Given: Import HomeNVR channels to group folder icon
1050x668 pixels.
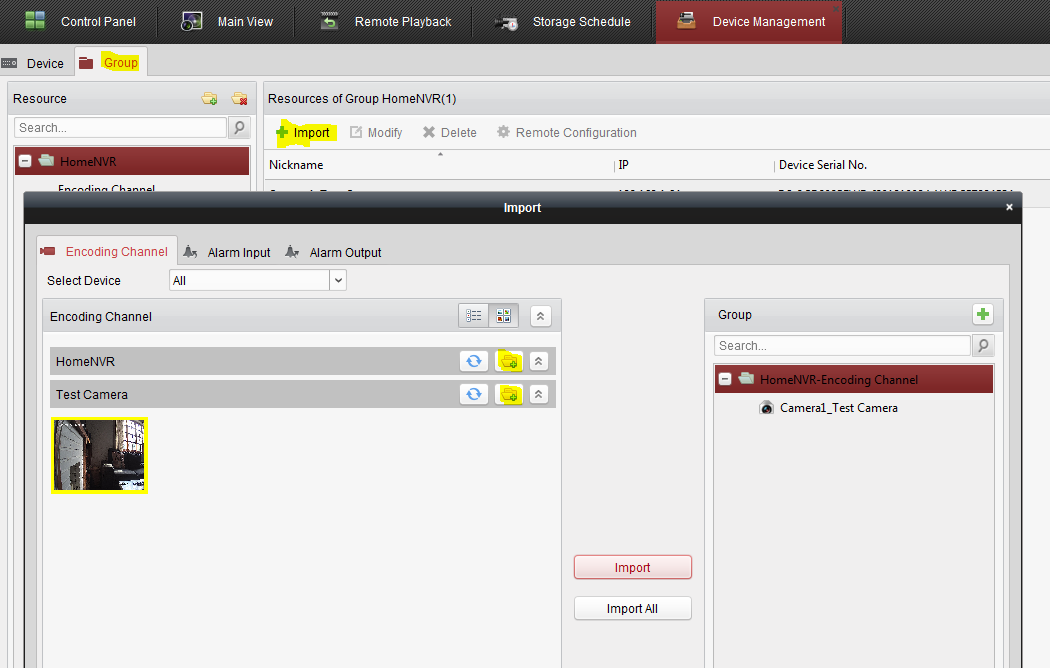Looking at the screenshot, I should click(x=509, y=361).
